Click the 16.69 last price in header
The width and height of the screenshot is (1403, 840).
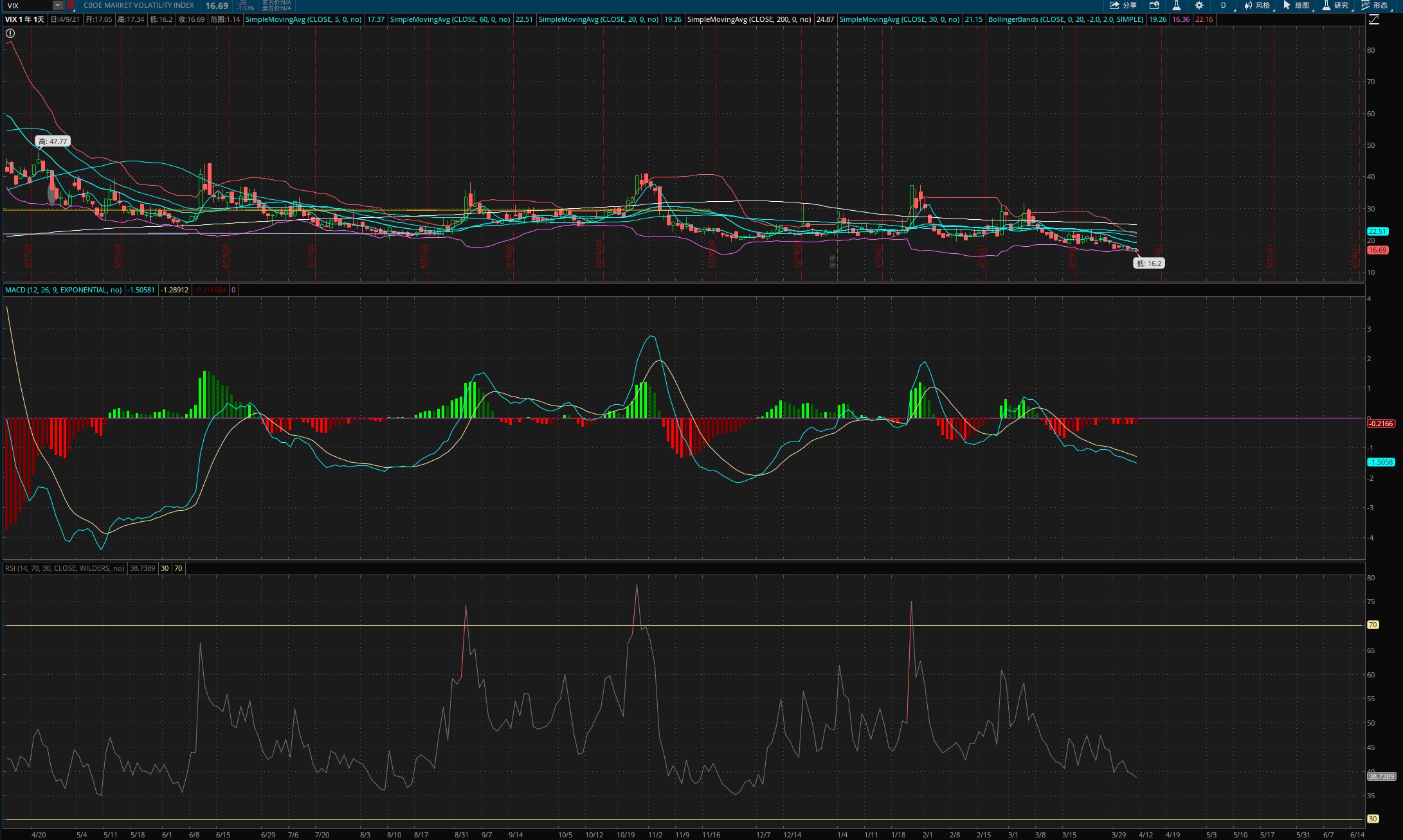tap(217, 6)
